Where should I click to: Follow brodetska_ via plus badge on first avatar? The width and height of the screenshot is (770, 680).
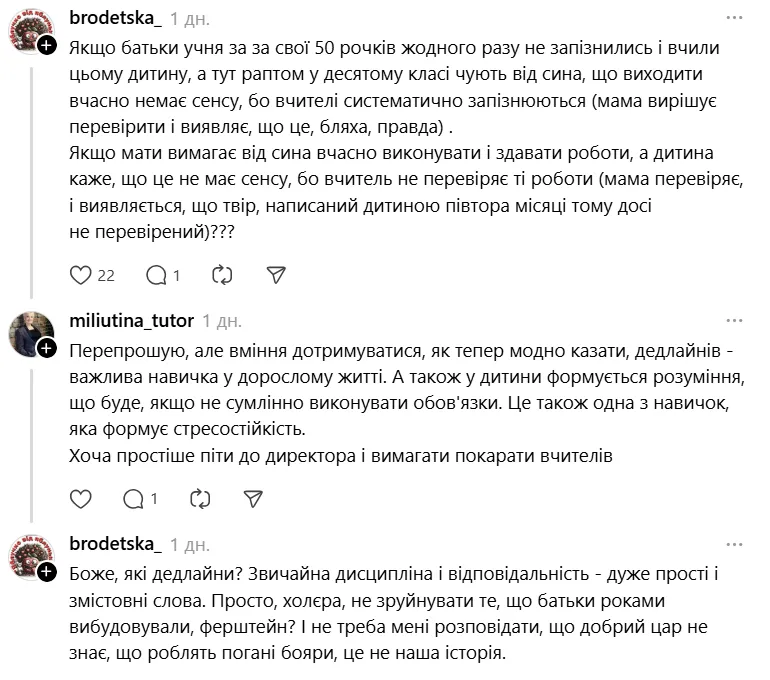tap(46, 45)
